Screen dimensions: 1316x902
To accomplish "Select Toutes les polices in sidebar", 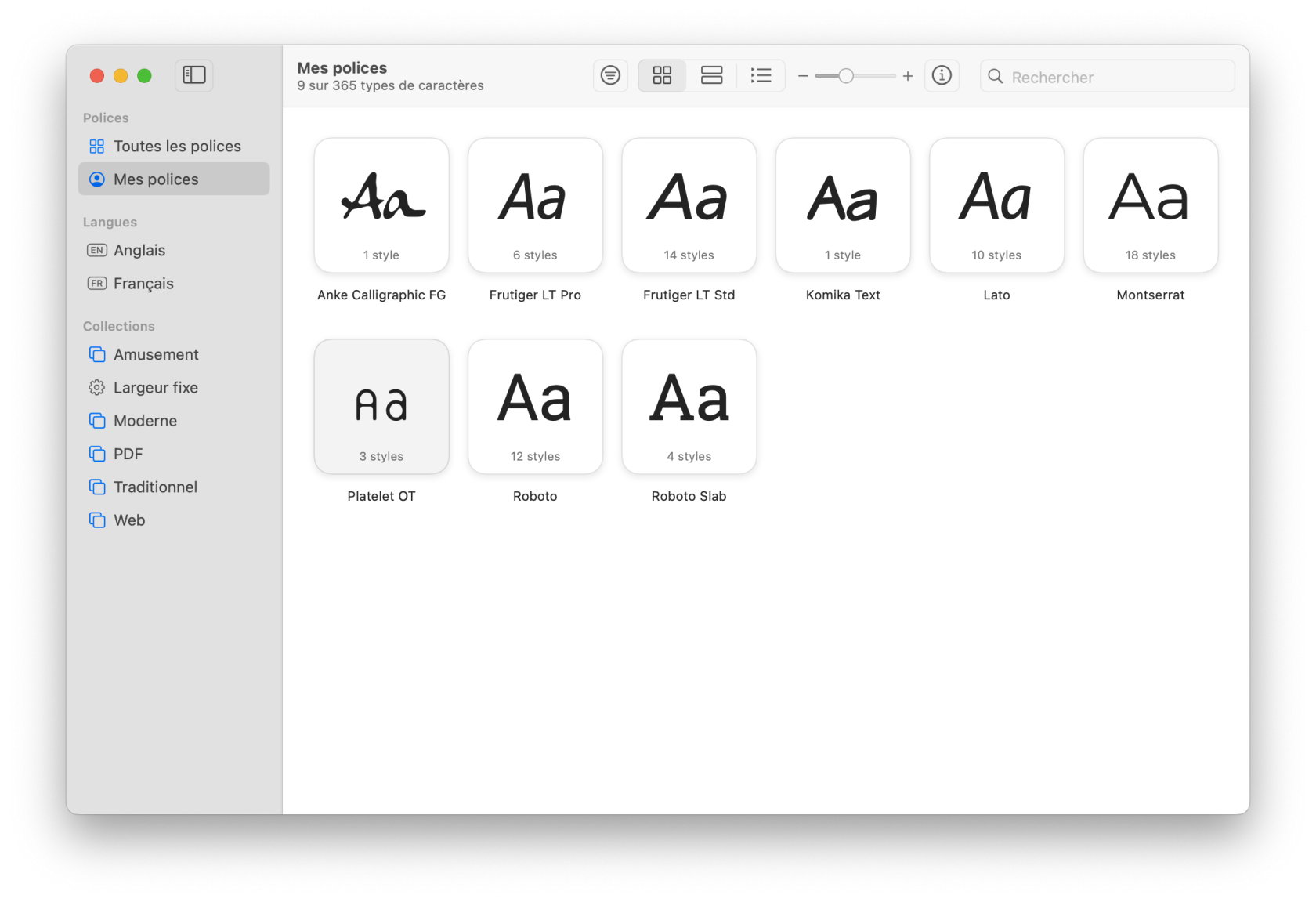I will pos(176,147).
